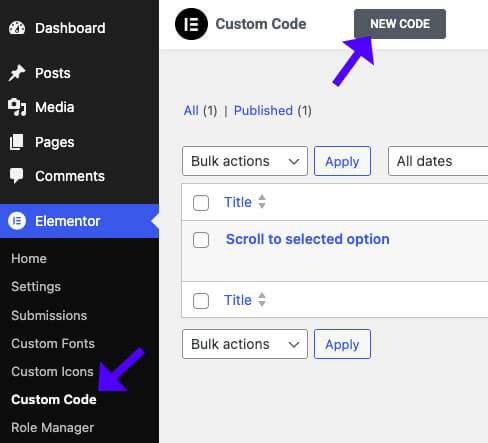The width and height of the screenshot is (488, 443).
Task: Sort by top Title column arrows
Action: tap(262, 202)
